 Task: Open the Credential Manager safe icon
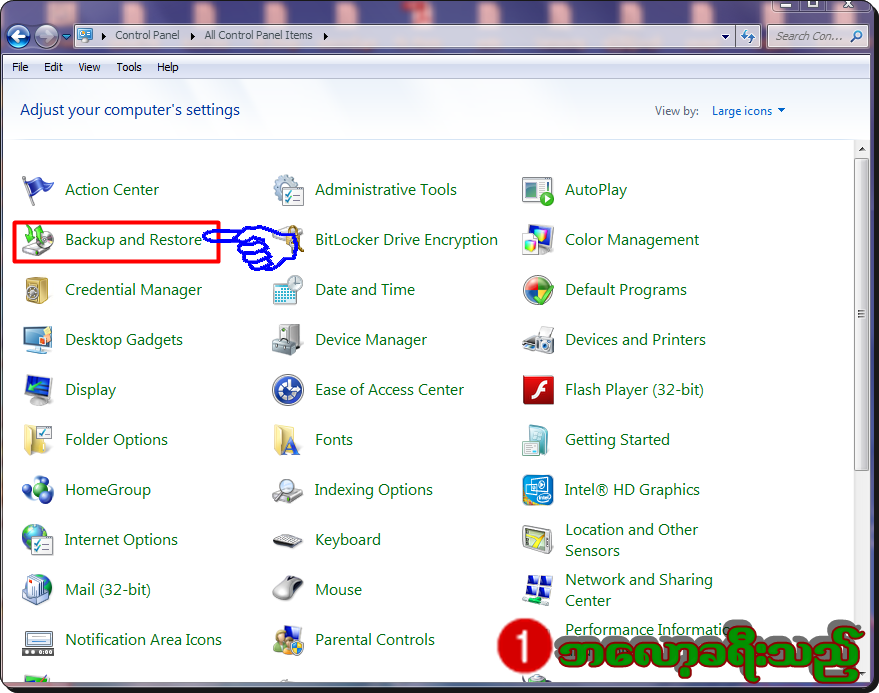(38, 290)
